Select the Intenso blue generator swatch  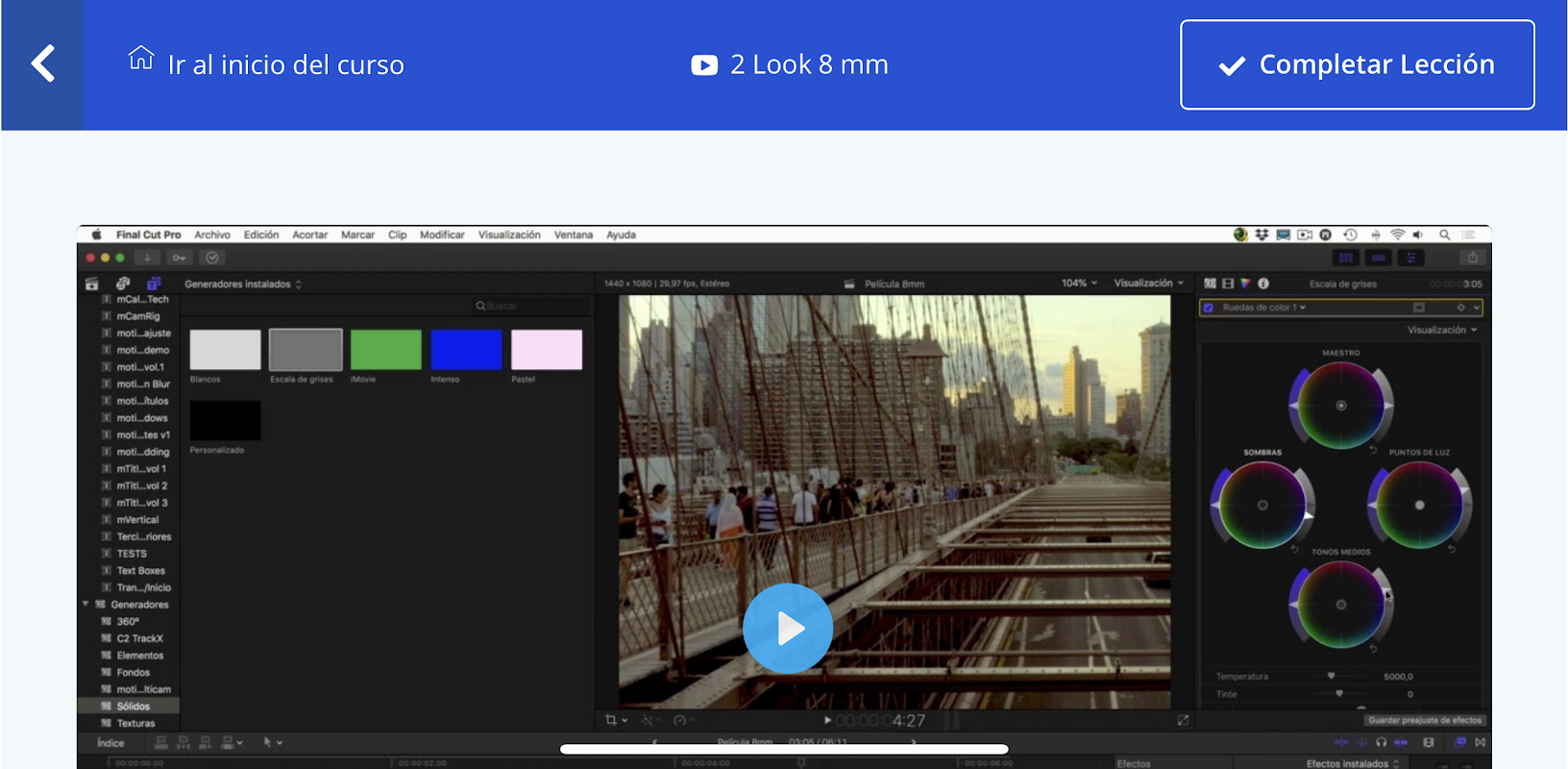[x=466, y=350]
